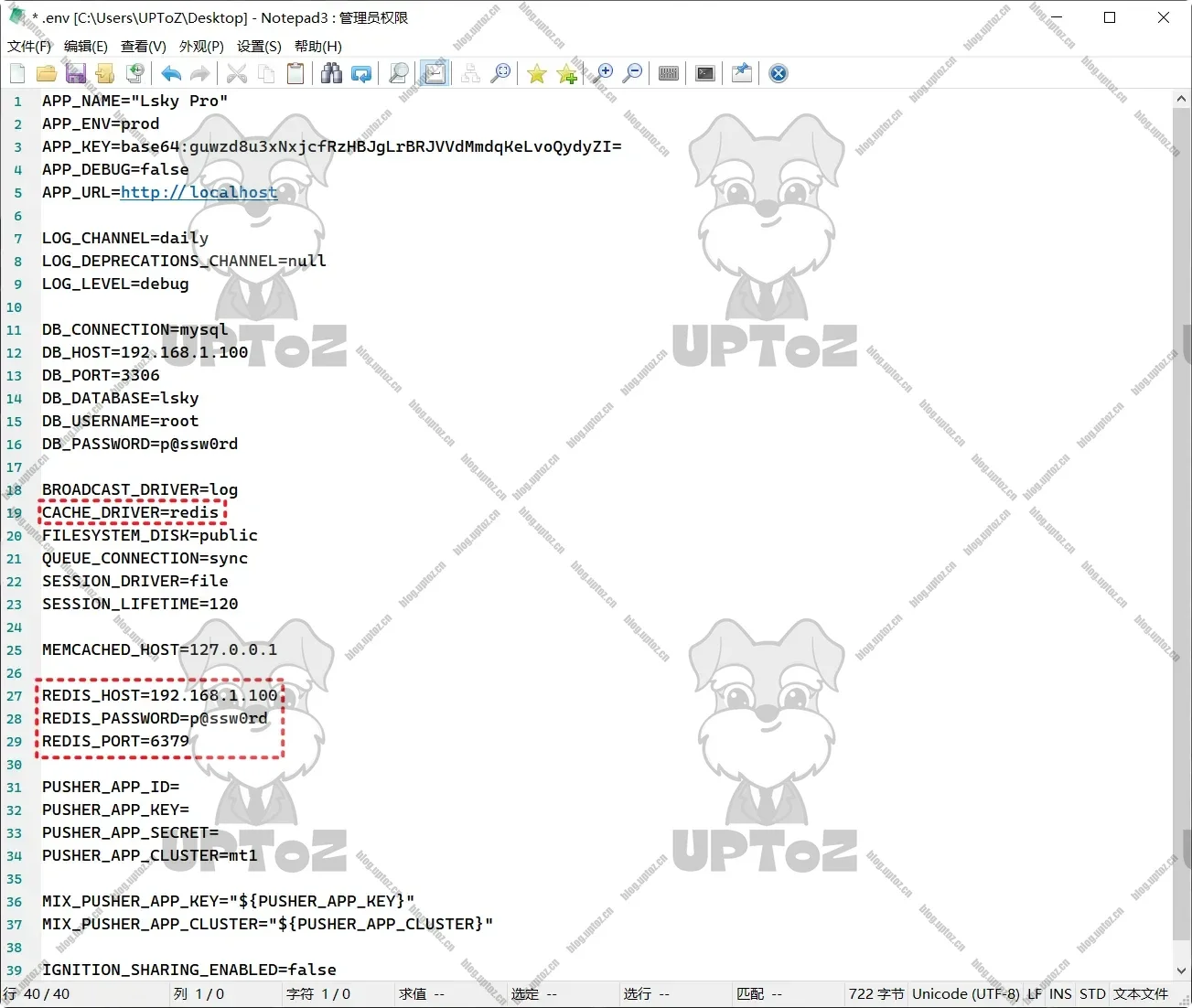Image resolution: width=1192 pixels, height=1008 pixels.
Task: Click line SESSION_LIFETIME=120
Action: (x=140, y=605)
